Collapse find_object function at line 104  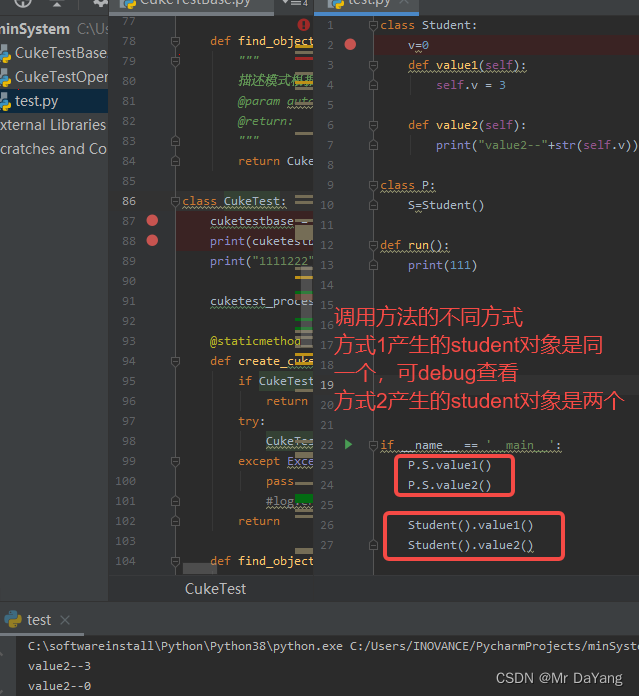(175, 561)
